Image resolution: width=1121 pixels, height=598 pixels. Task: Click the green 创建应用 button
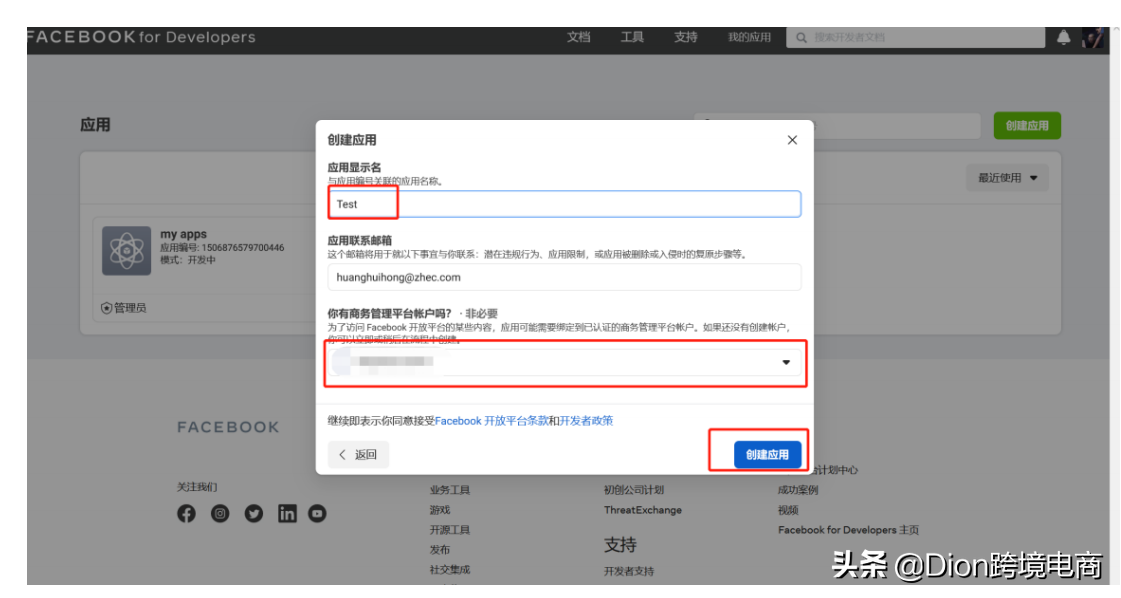pos(1027,126)
